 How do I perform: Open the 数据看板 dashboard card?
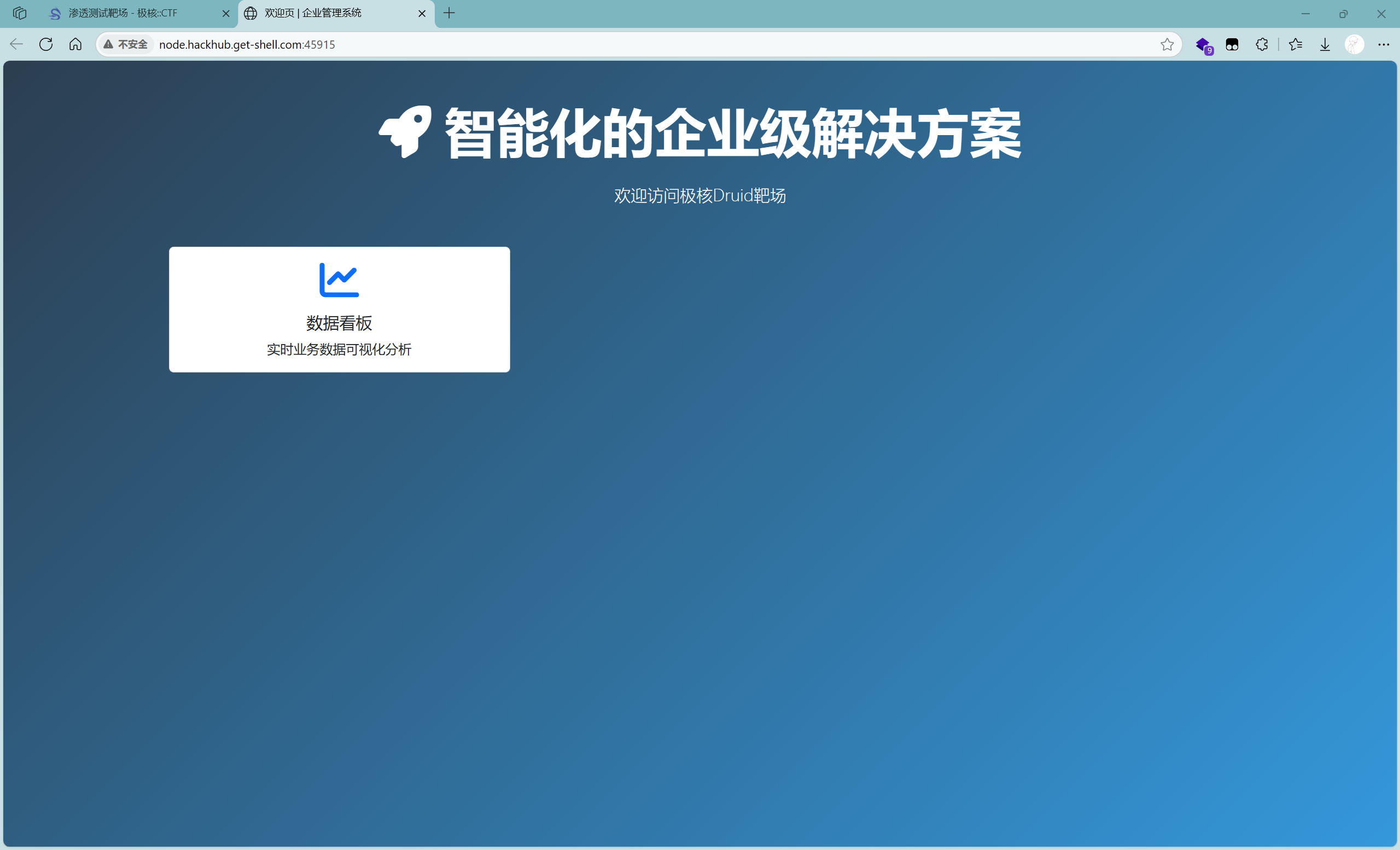(x=339, y=310)
